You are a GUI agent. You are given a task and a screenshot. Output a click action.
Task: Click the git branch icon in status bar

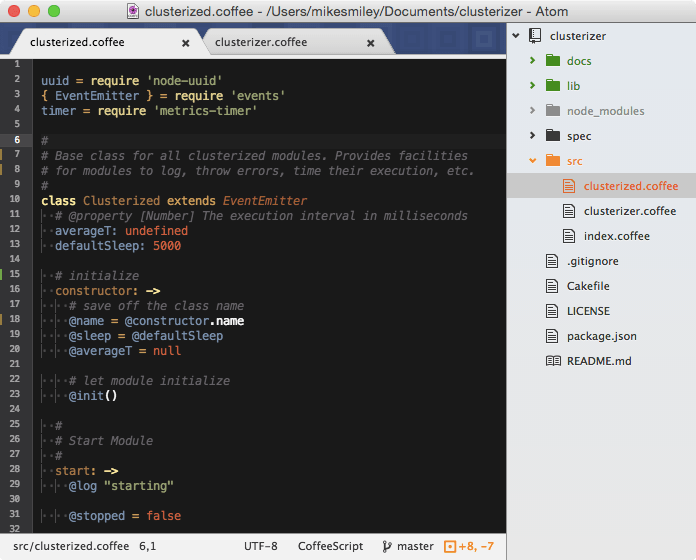387,546
